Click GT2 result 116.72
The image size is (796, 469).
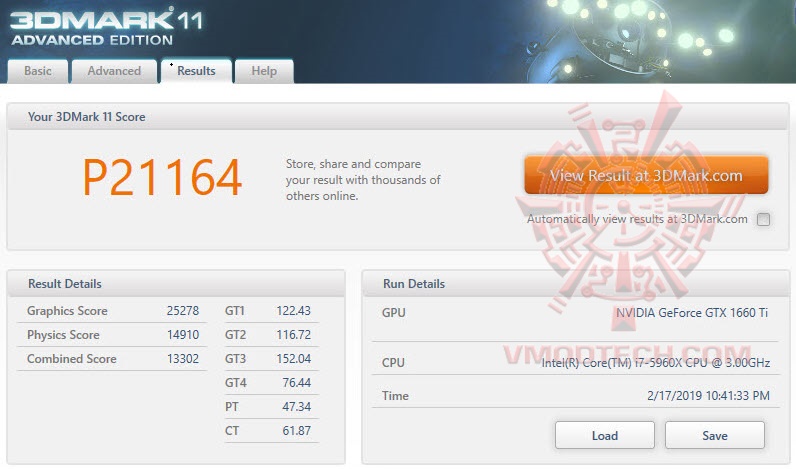293,334
